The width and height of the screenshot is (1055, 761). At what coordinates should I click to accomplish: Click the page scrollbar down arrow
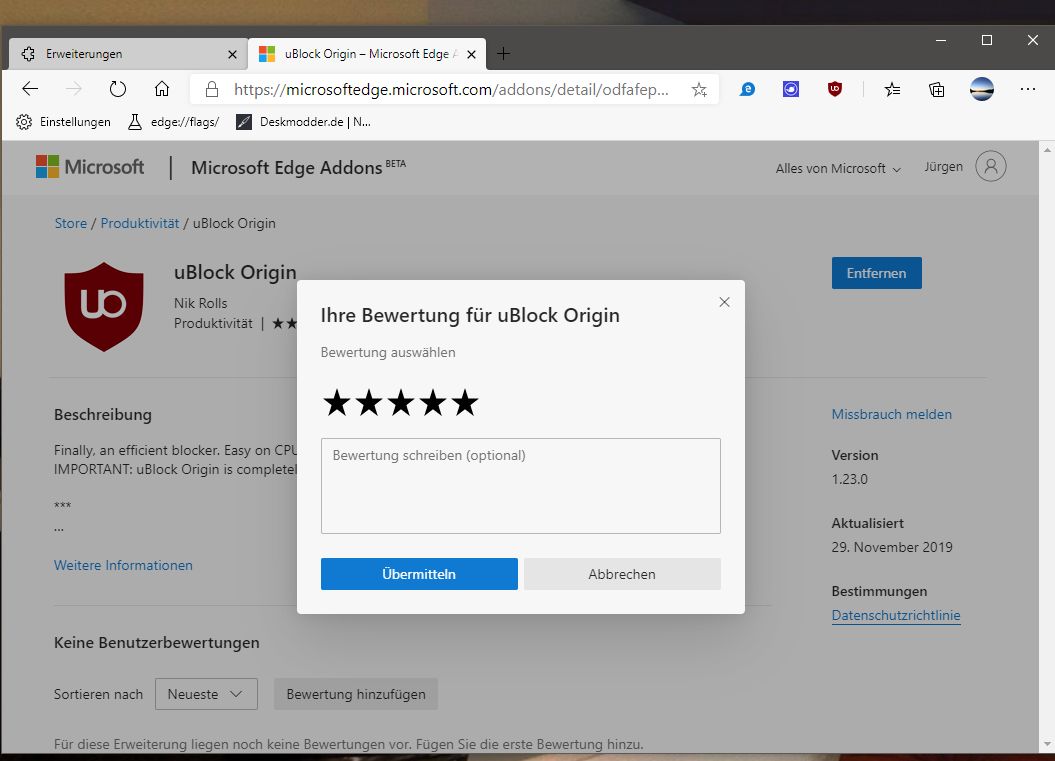1047,744
